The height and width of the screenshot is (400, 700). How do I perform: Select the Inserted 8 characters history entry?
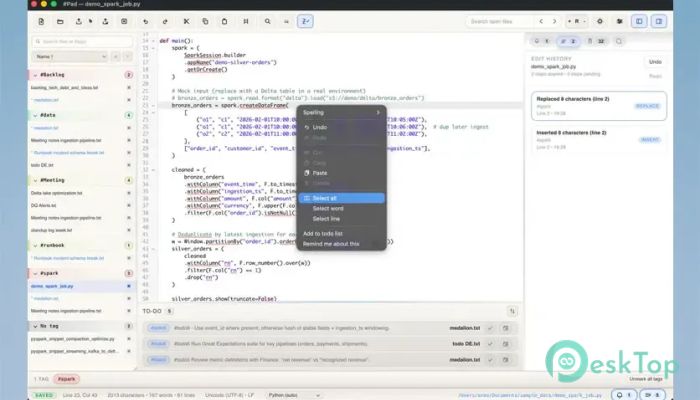[599, 140]
